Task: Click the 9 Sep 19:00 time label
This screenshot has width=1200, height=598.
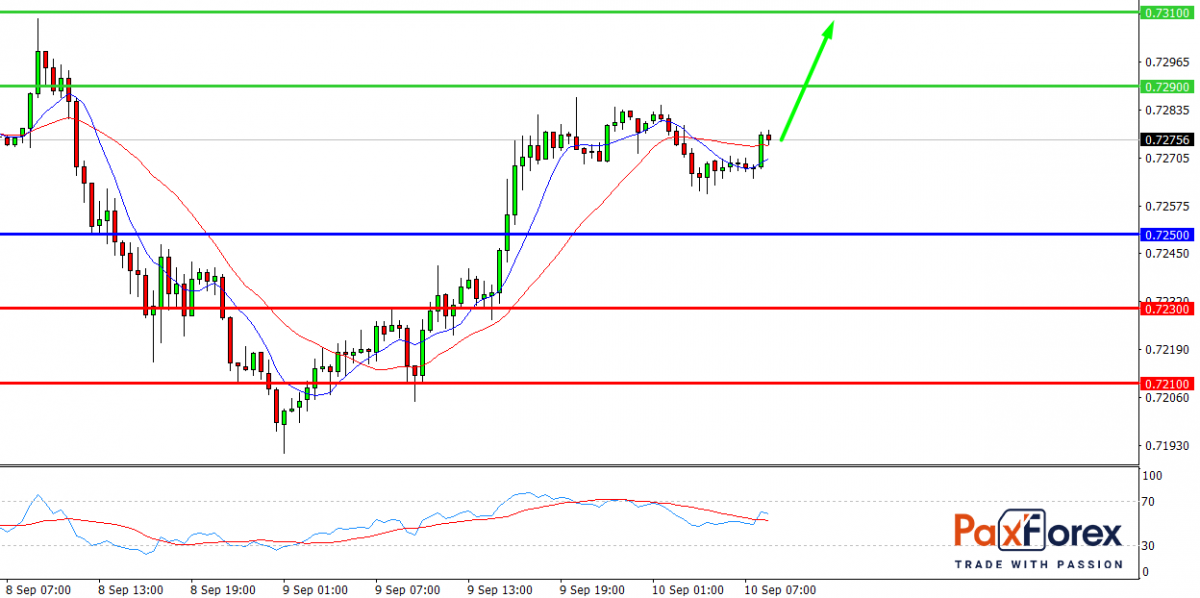Action: (591, 590)
